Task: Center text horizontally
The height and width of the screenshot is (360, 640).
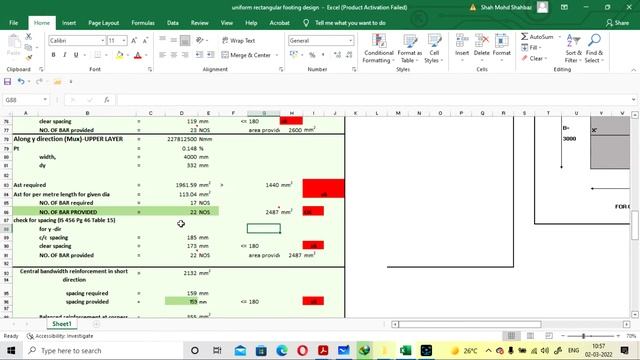Action: [x=174, y=55]
